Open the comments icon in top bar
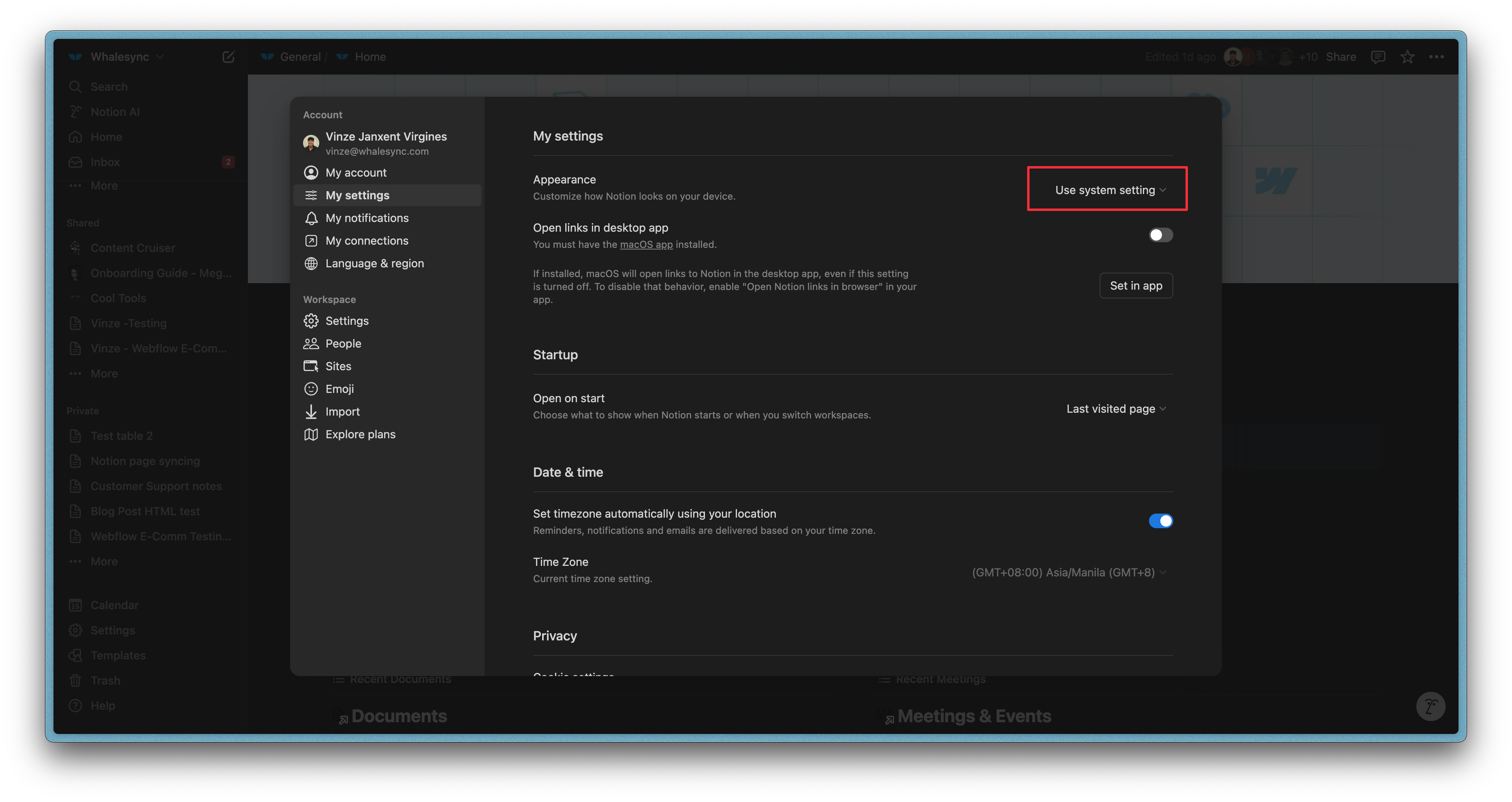This screenshot has height=802, width=1512. [x=1377, y=57]
